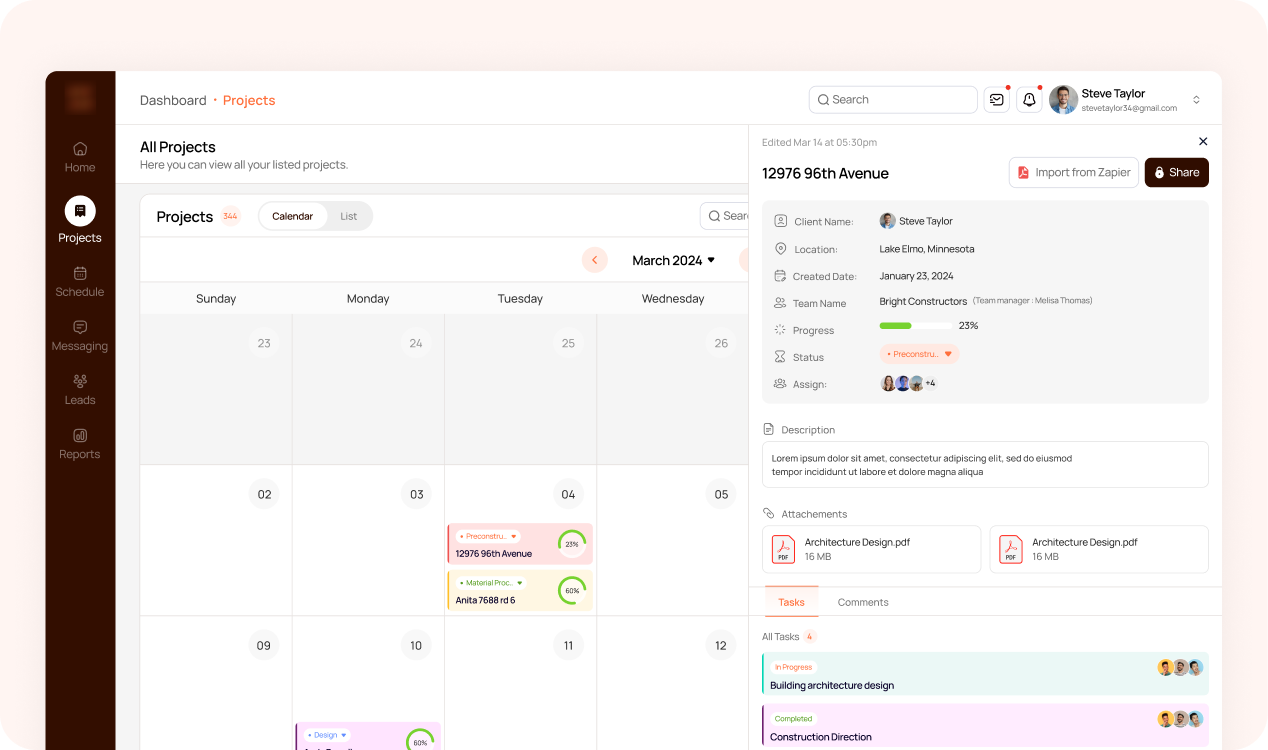Viewport: 1268px width, 750px height.
Task: Select calendar date 10
Action: 416,645
